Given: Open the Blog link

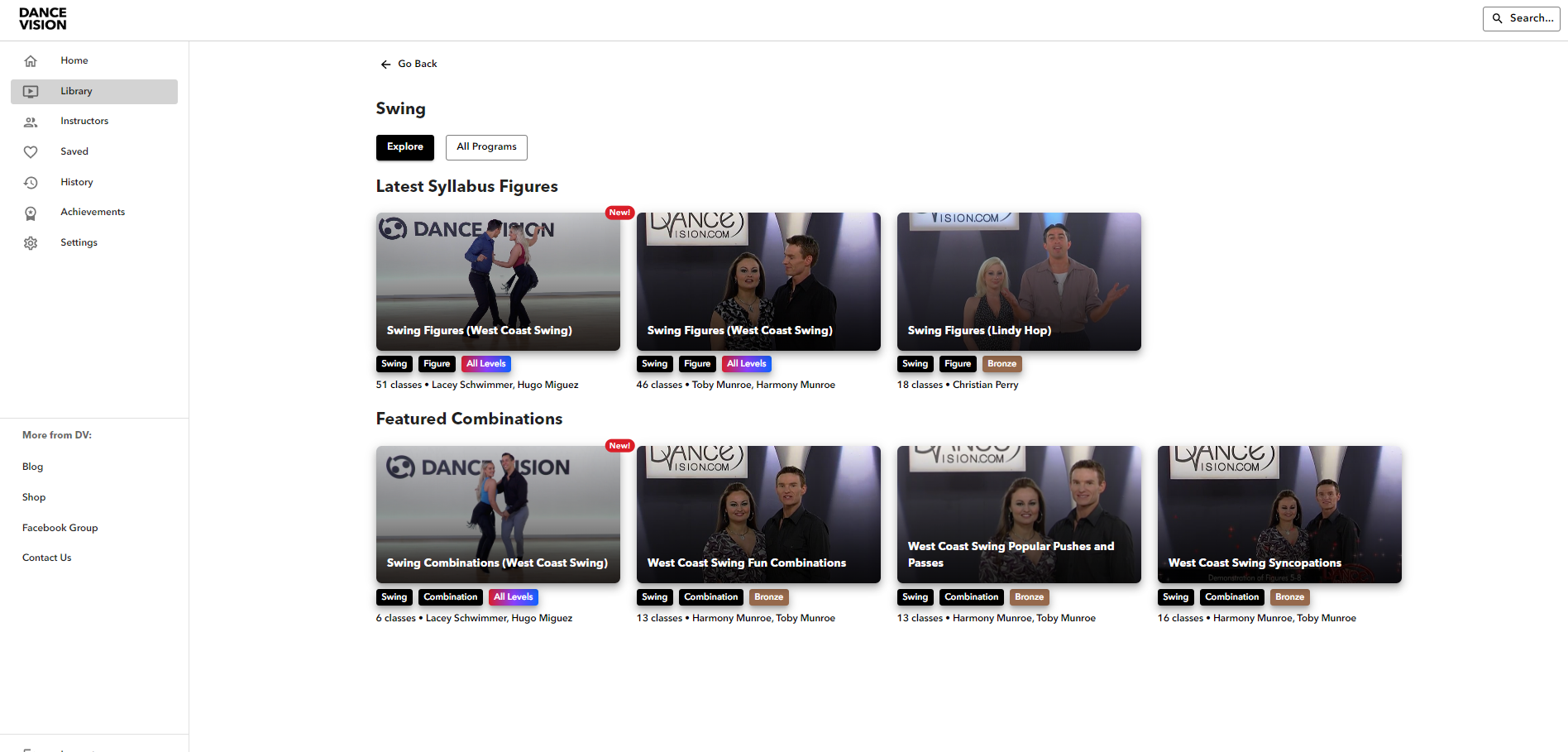Looking at the screenshot, I should (x=33, y=467).
